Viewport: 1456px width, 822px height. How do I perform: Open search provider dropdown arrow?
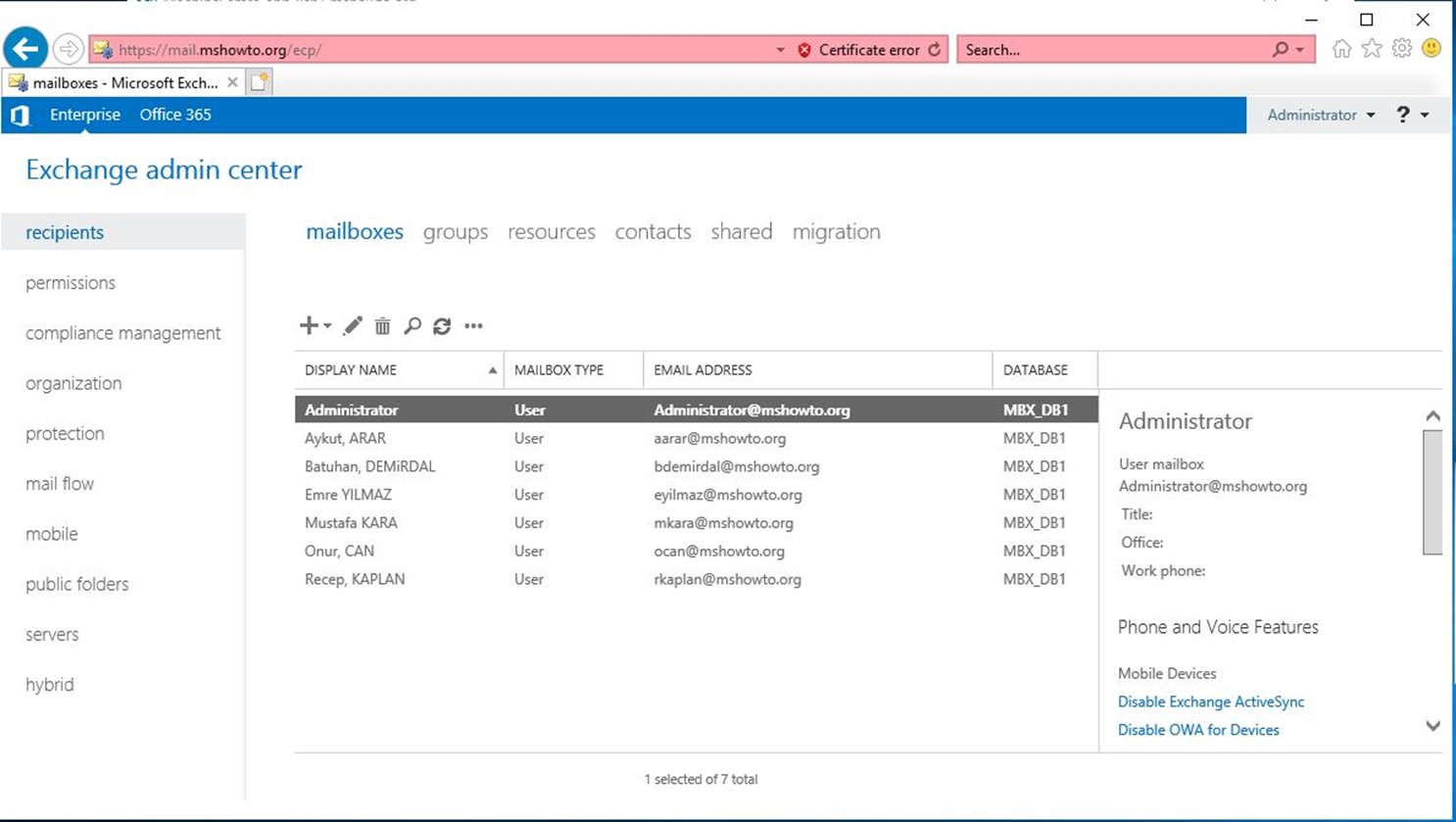click(x=1300, y=50)
